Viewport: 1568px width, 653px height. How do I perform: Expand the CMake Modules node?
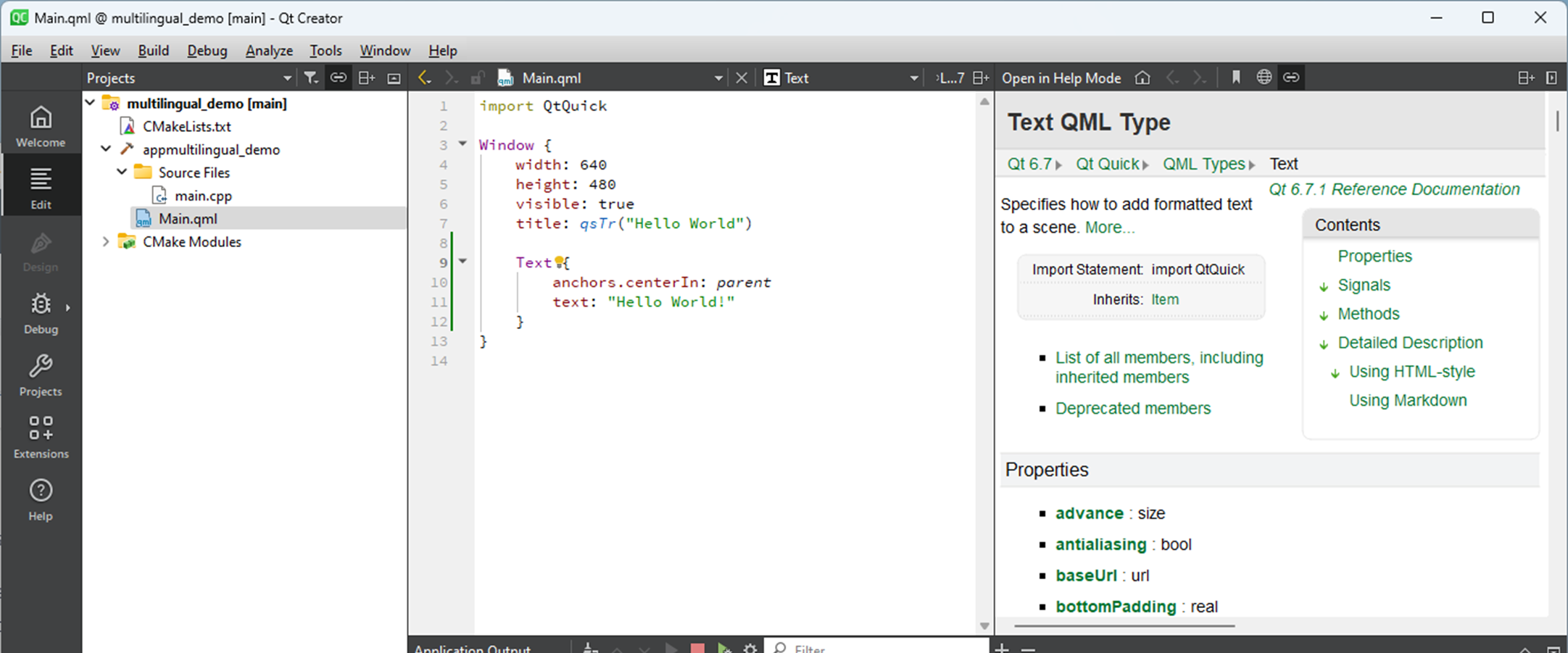[106, 241]
